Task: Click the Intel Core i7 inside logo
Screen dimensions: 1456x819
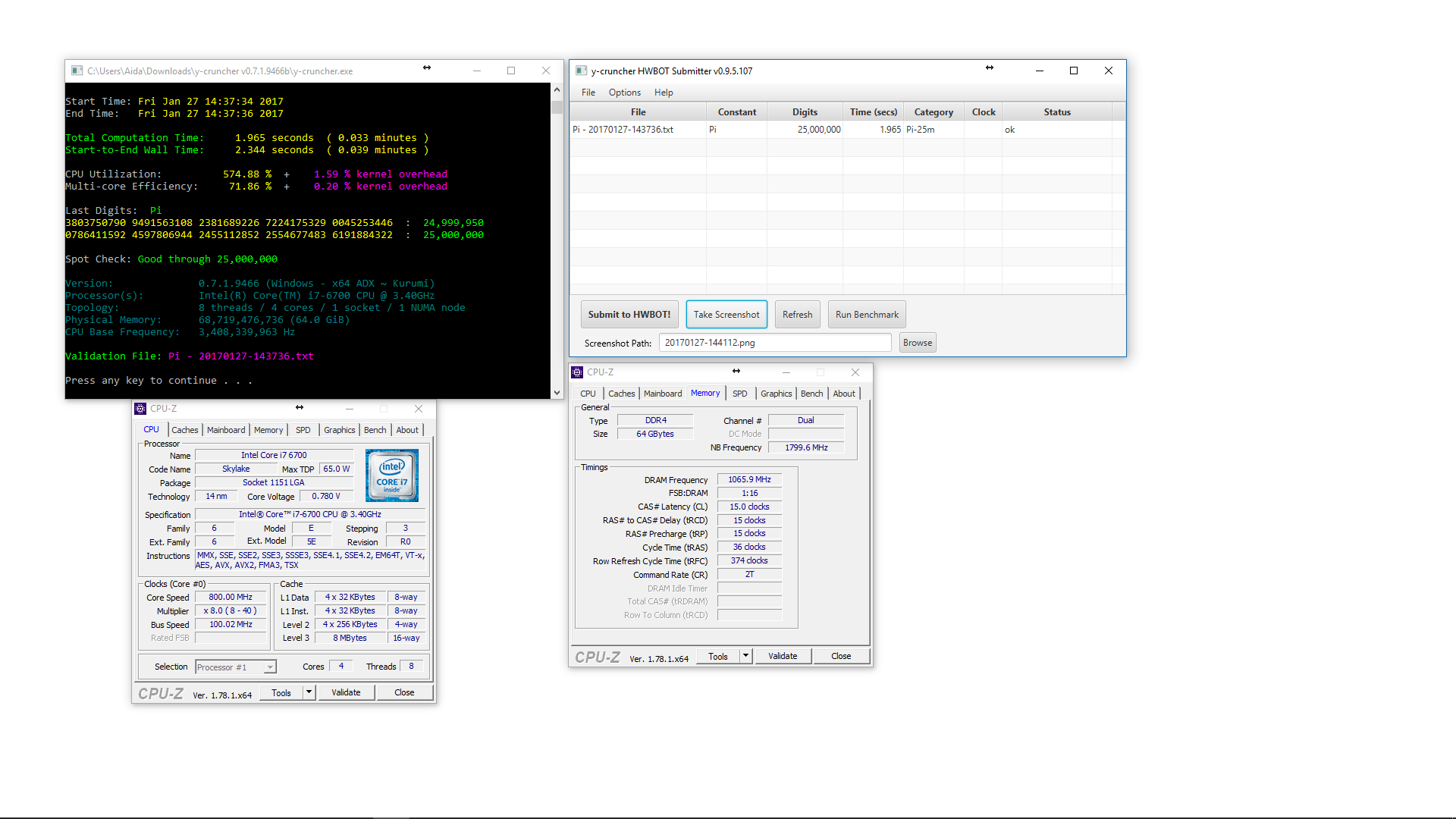Action: pyautogui.click(x=392, y=475)
